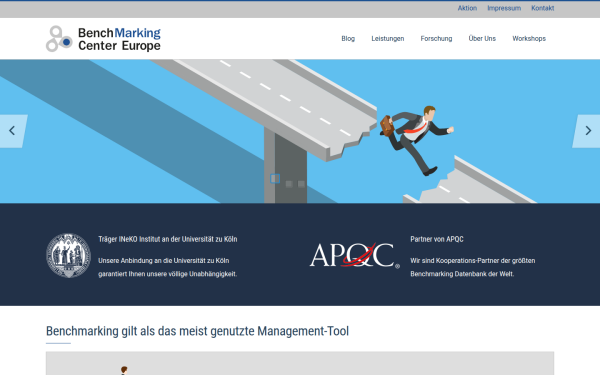Click the Universität zu Köln seal
Viewport: 600px width, 375px height.
(x=68, y=256)
